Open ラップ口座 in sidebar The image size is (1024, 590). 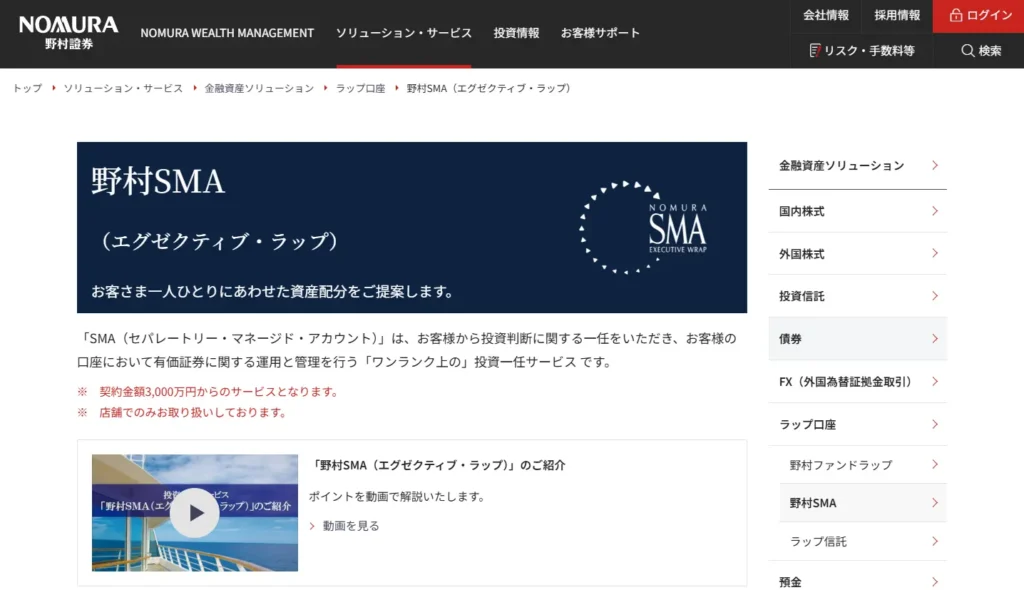857,424
